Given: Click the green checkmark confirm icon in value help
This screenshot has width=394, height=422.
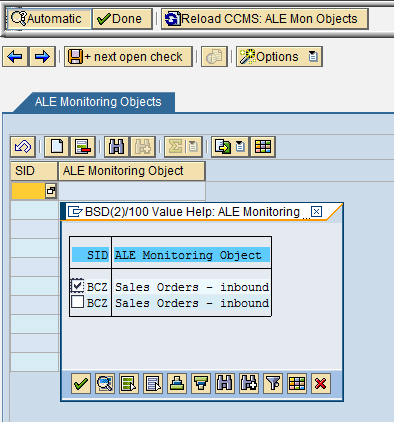Looking at the screenshot, I should (81, 383).
